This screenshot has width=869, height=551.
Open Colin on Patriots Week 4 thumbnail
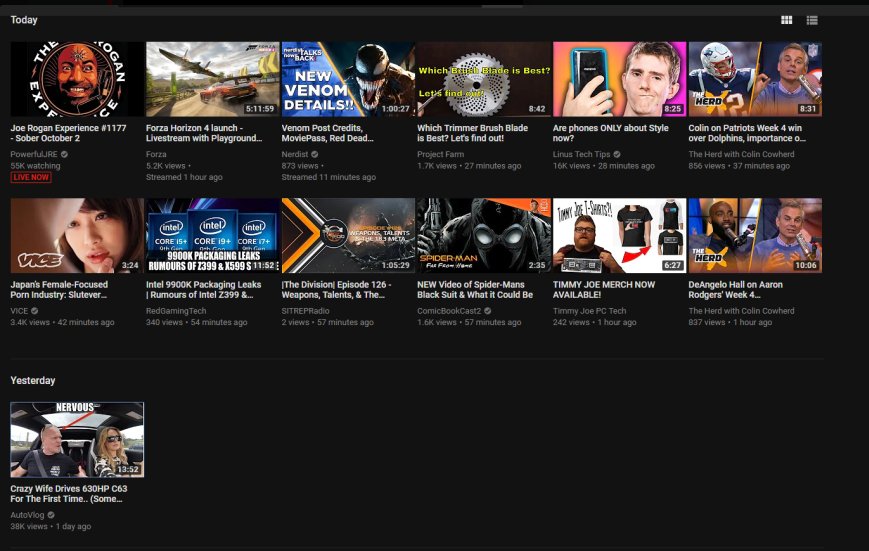coord(755,79)
